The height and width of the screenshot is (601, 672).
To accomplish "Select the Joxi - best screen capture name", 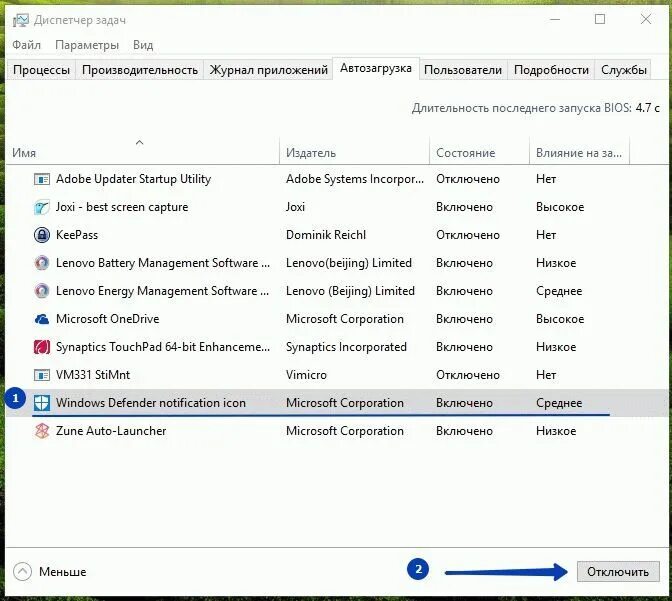I will [122, 207].
